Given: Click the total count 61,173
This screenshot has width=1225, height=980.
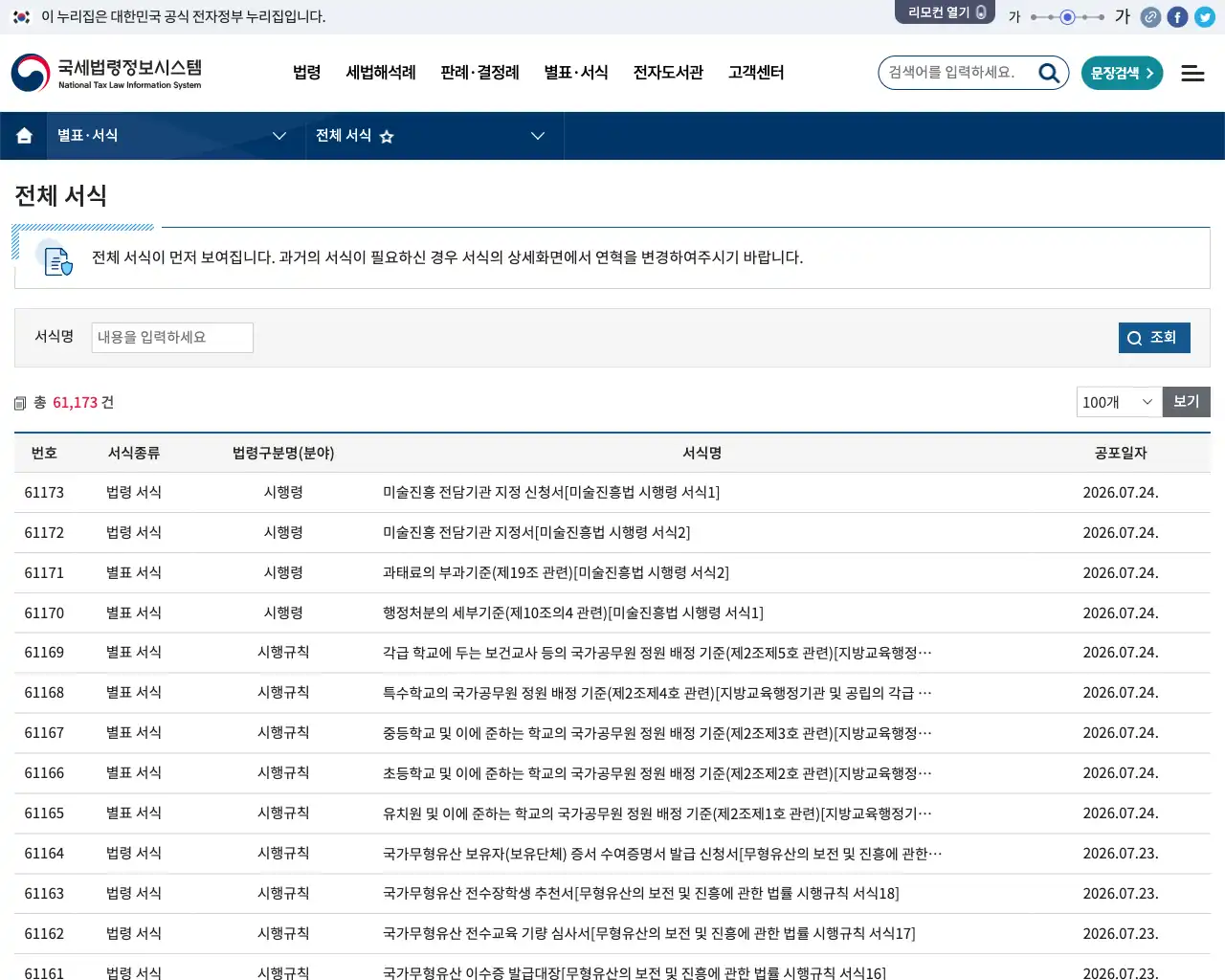Looking at the screenshot, I should pos(76,403).
